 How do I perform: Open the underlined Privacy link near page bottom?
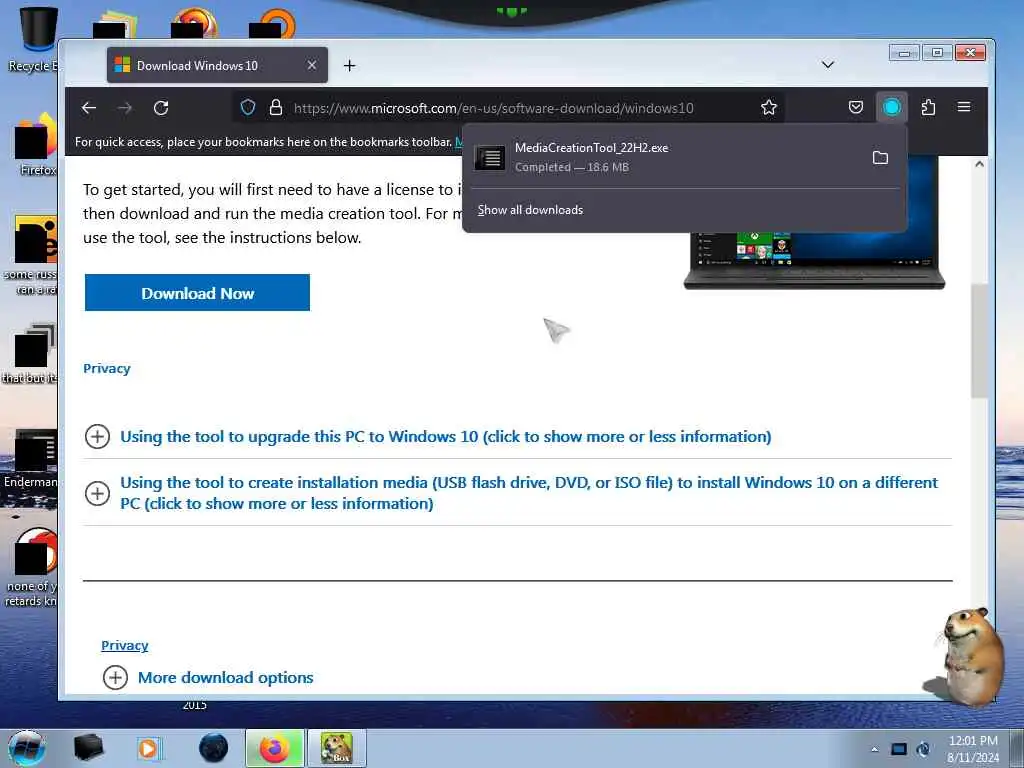click(x=125, y=645)
